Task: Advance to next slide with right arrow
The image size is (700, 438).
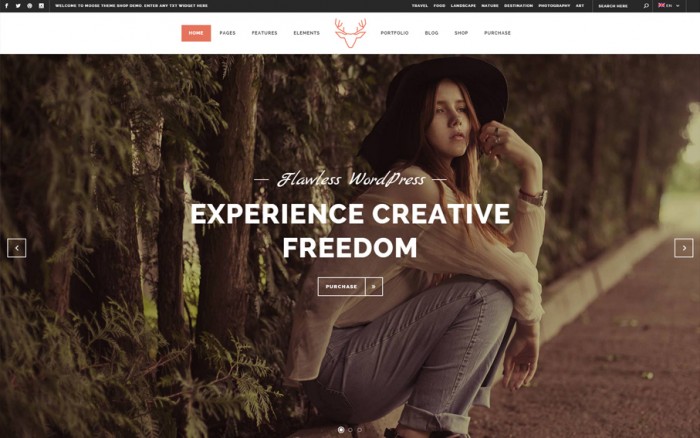Action: point(683,248)
